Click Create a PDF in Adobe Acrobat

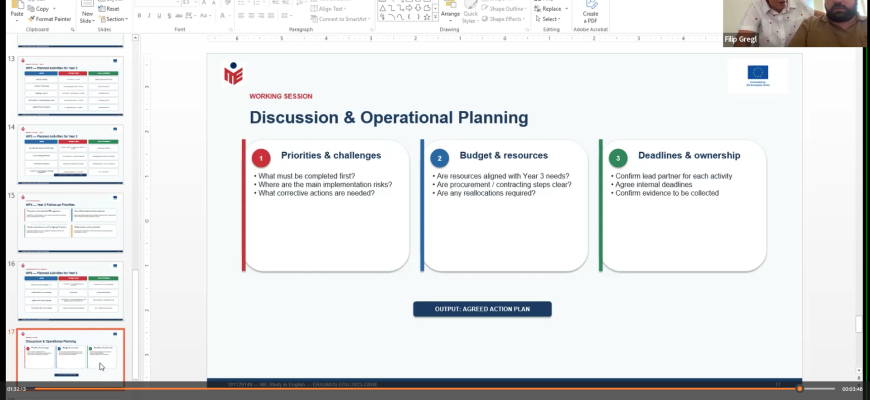pyautogui.click(x=590, y=12)
